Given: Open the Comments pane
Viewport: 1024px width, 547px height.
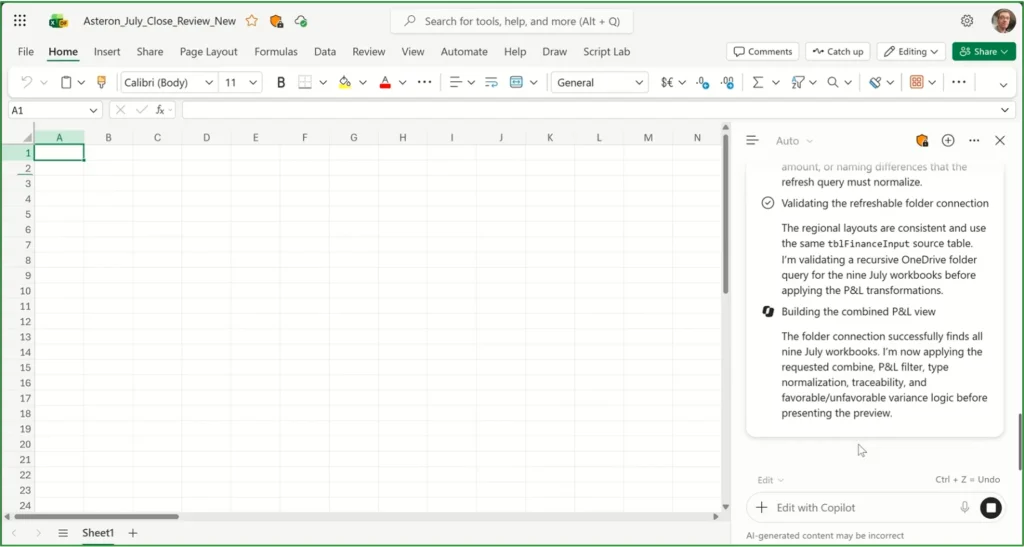Looking at the screenshot, I should tap(763, 52).
